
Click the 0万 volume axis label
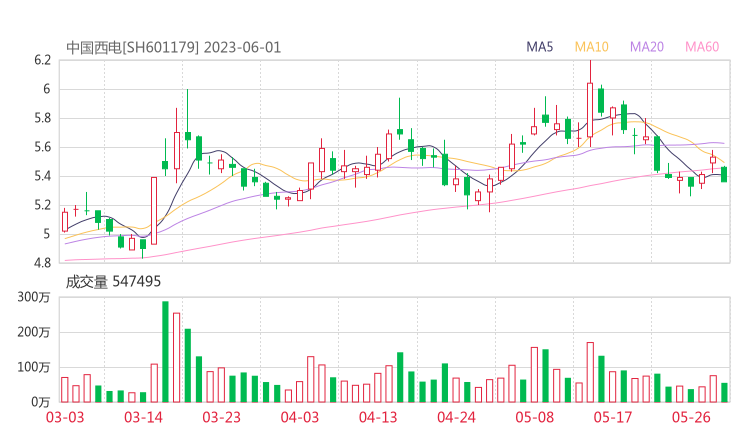coord(40,402)
